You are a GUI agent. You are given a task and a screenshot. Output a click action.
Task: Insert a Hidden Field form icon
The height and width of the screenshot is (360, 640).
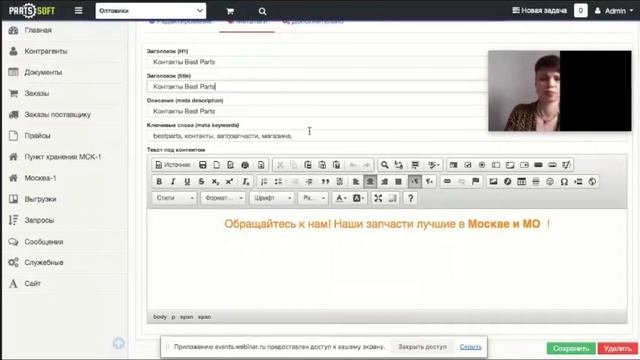(566, 165)
